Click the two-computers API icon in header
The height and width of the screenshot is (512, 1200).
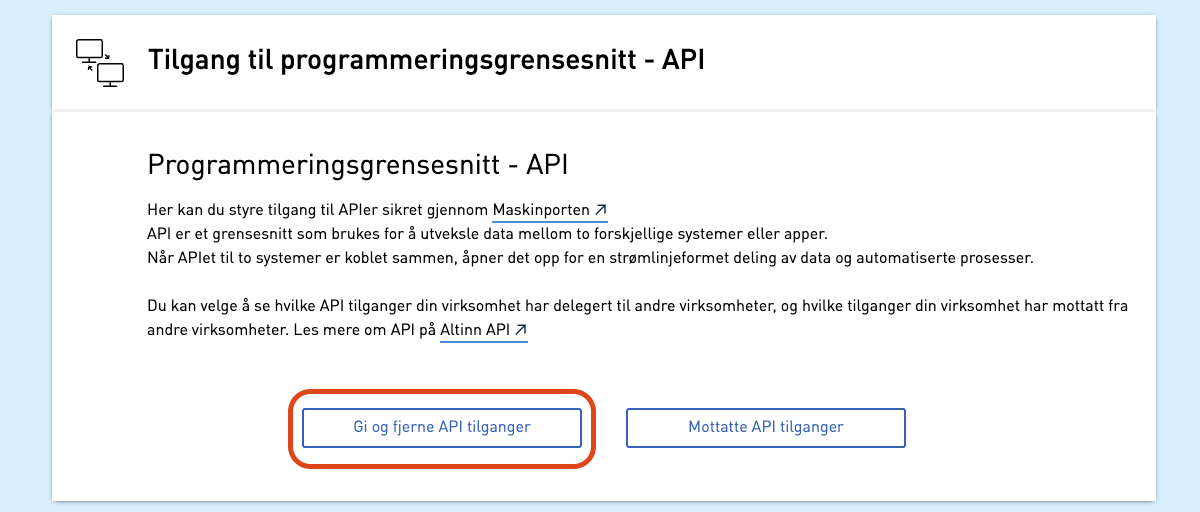100,62
